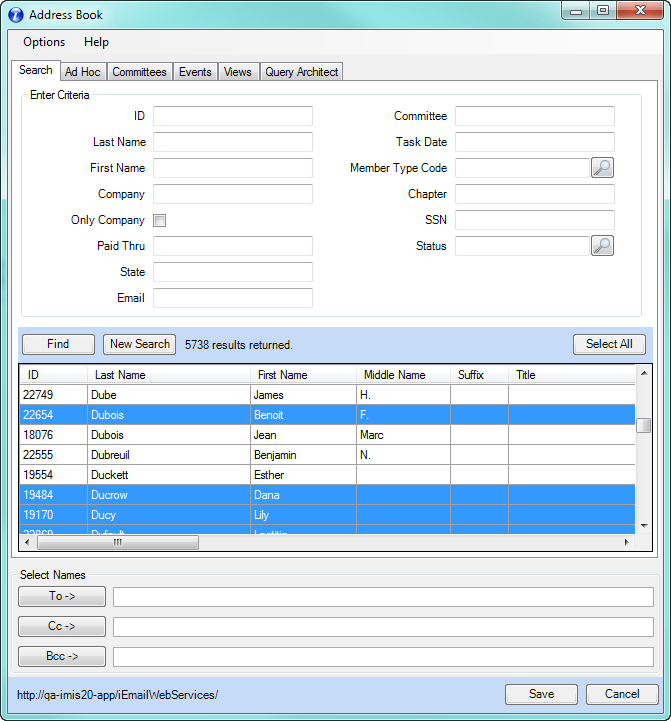The height and width of the screenshot is (721, 671).
Task: Click the Address Book title bar icon
Action: click(16, 14)
